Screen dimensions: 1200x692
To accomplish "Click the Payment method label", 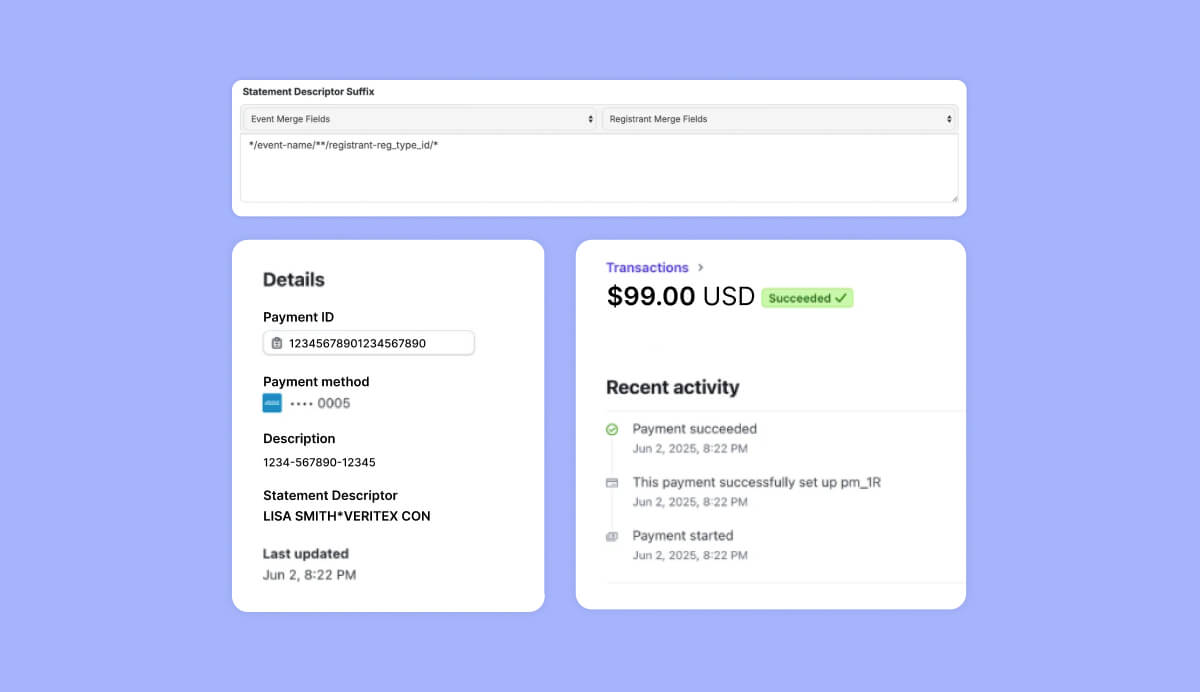I will tap(316, 381).
